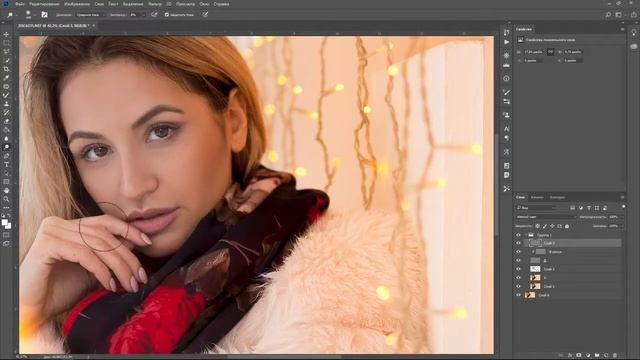This screenshot has height=360, width=640.
Task: Hide the Группа 1 group
Action: [518, 235]
